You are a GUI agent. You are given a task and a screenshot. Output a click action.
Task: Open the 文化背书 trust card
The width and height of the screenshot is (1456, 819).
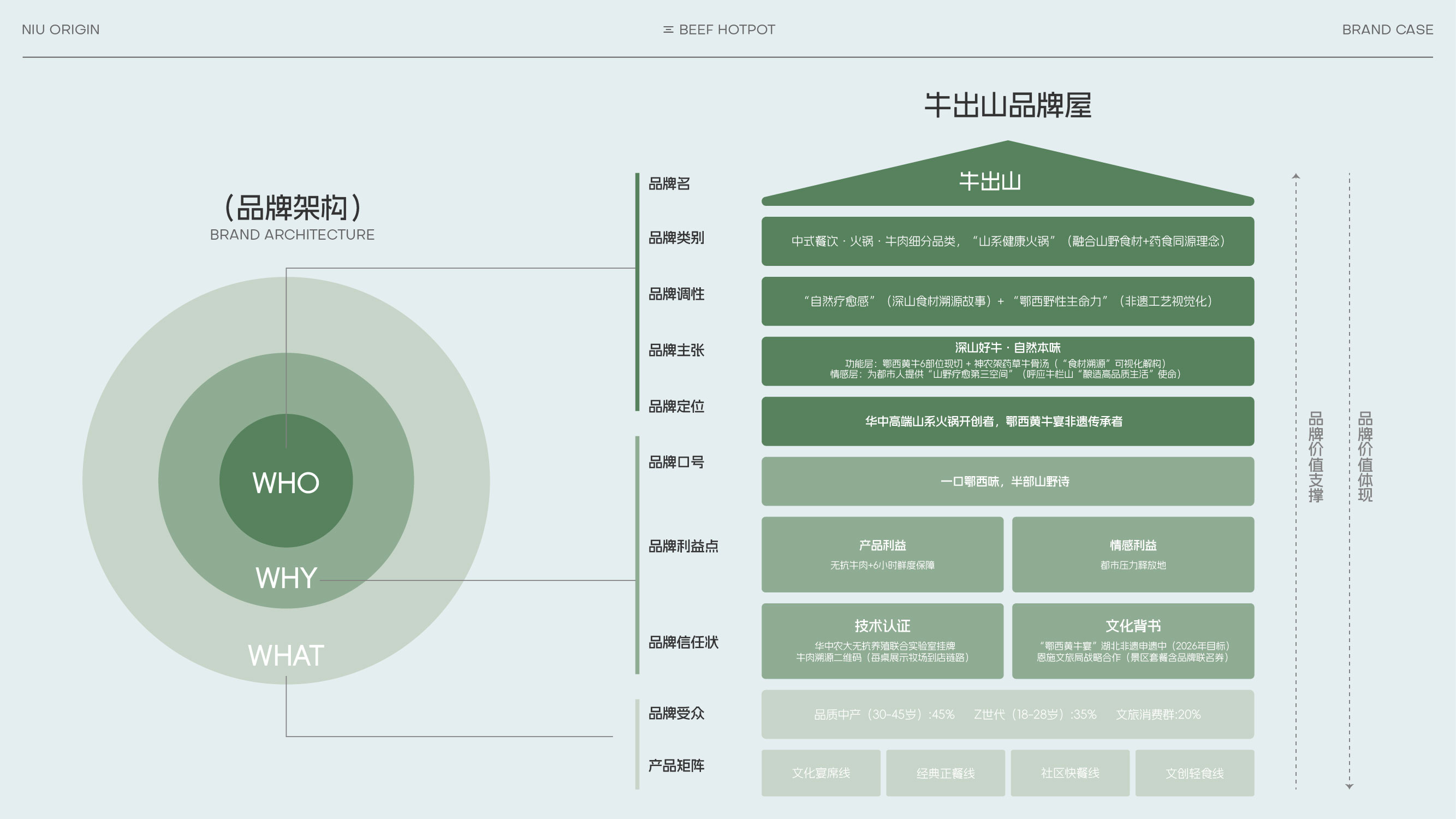tap(1133, 640)
